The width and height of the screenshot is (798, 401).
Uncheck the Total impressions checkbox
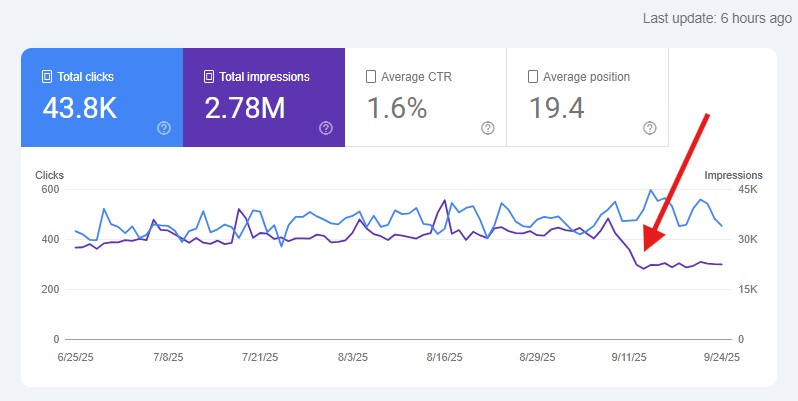(209, 77)
